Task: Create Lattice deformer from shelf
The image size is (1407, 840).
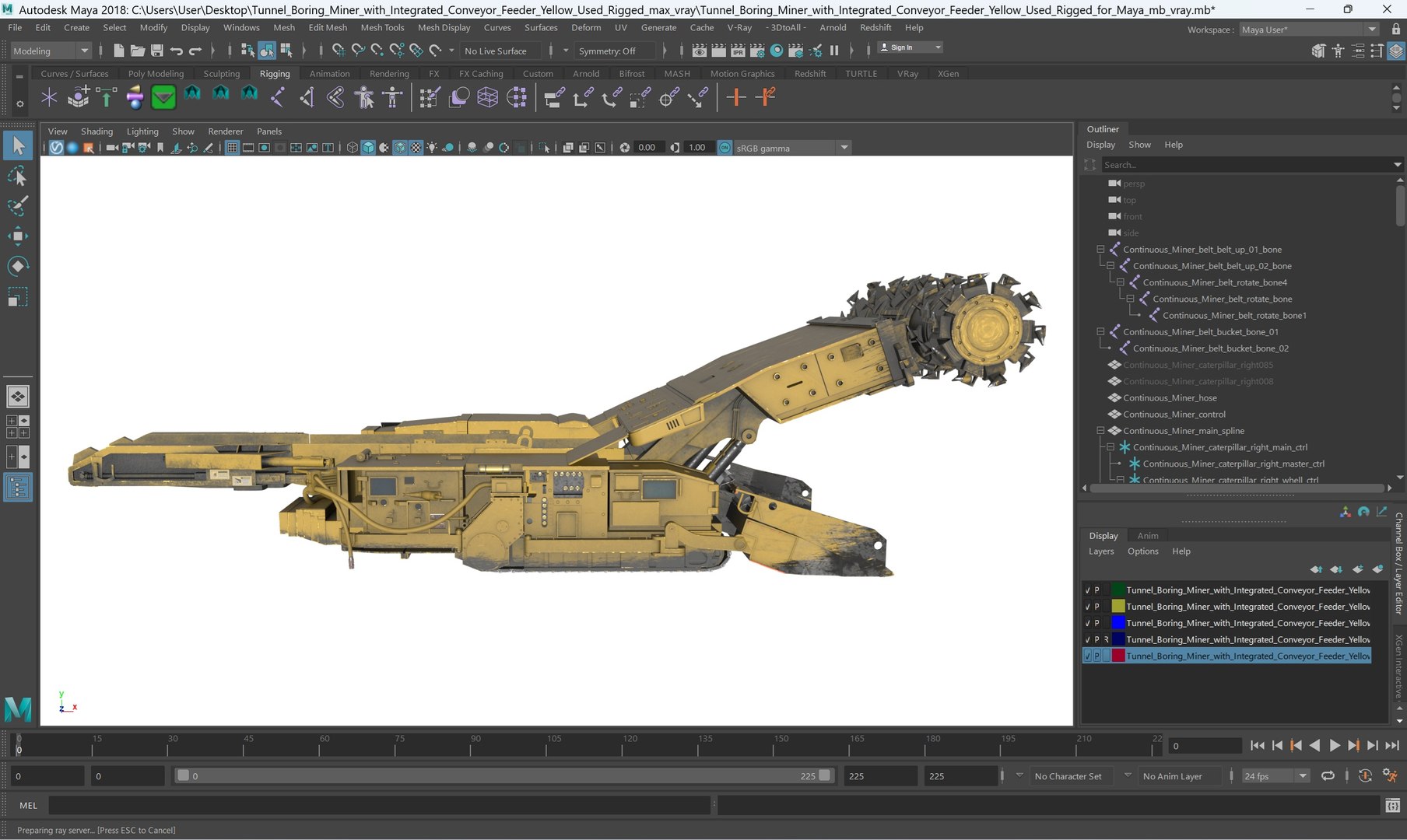Action: (x=488, y=97)
